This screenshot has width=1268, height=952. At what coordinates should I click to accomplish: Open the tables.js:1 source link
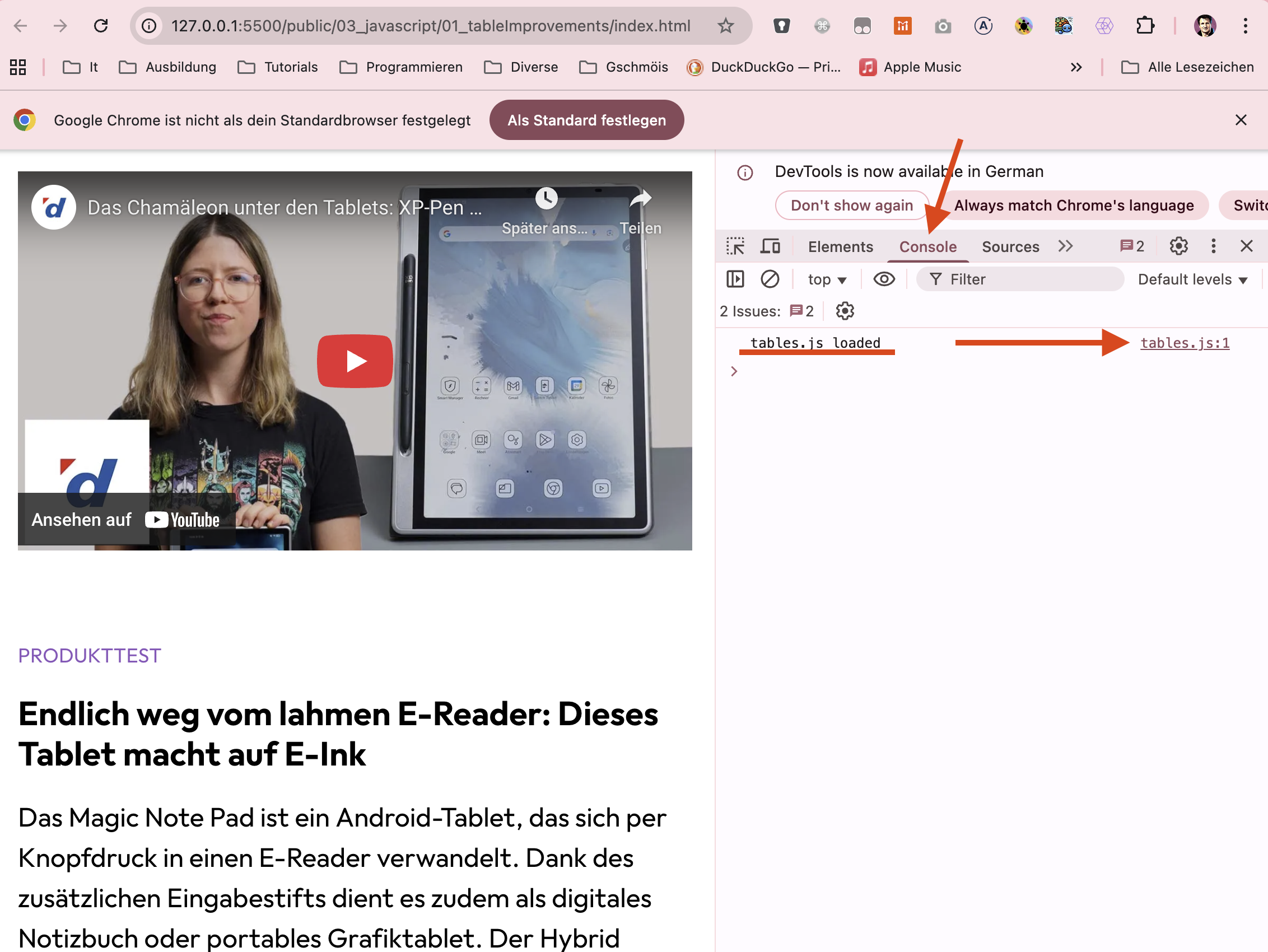click(x=1185, y=343)
